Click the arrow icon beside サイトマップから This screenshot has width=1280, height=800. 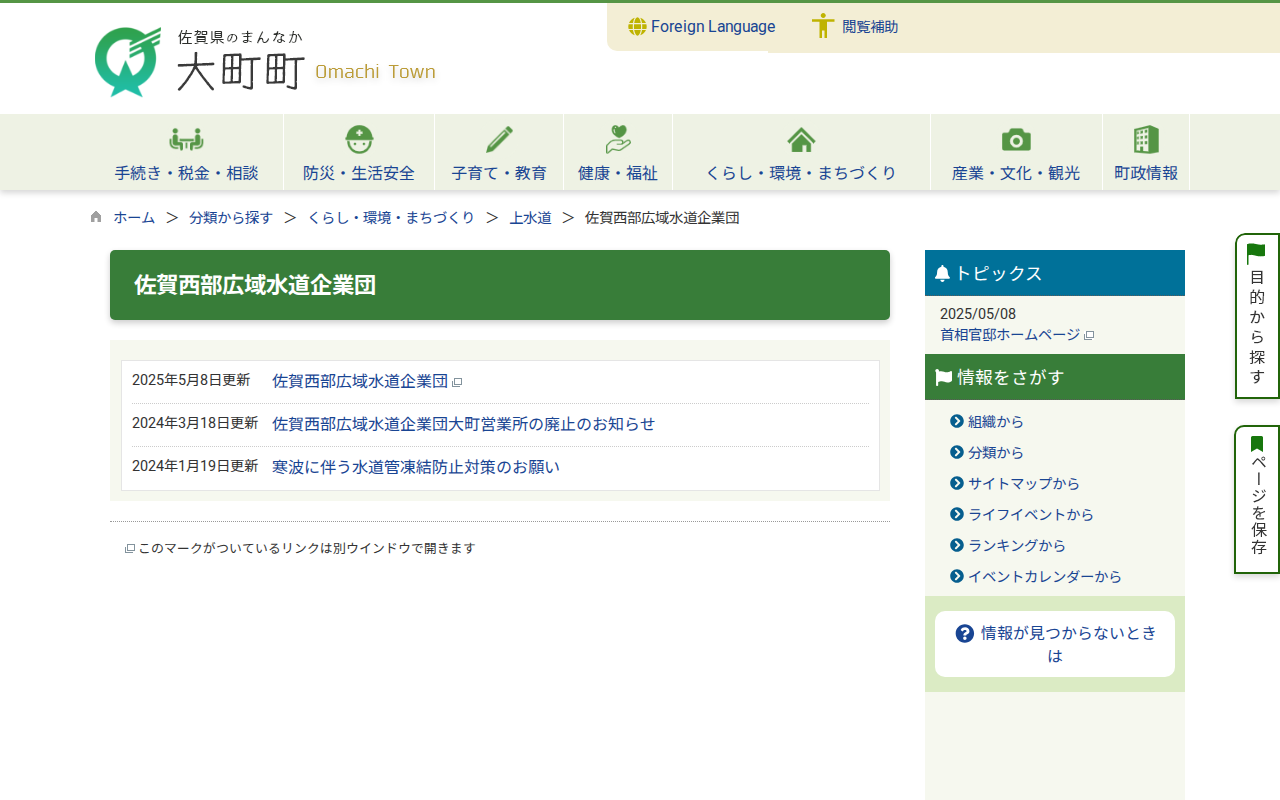[x=957, y=483]
